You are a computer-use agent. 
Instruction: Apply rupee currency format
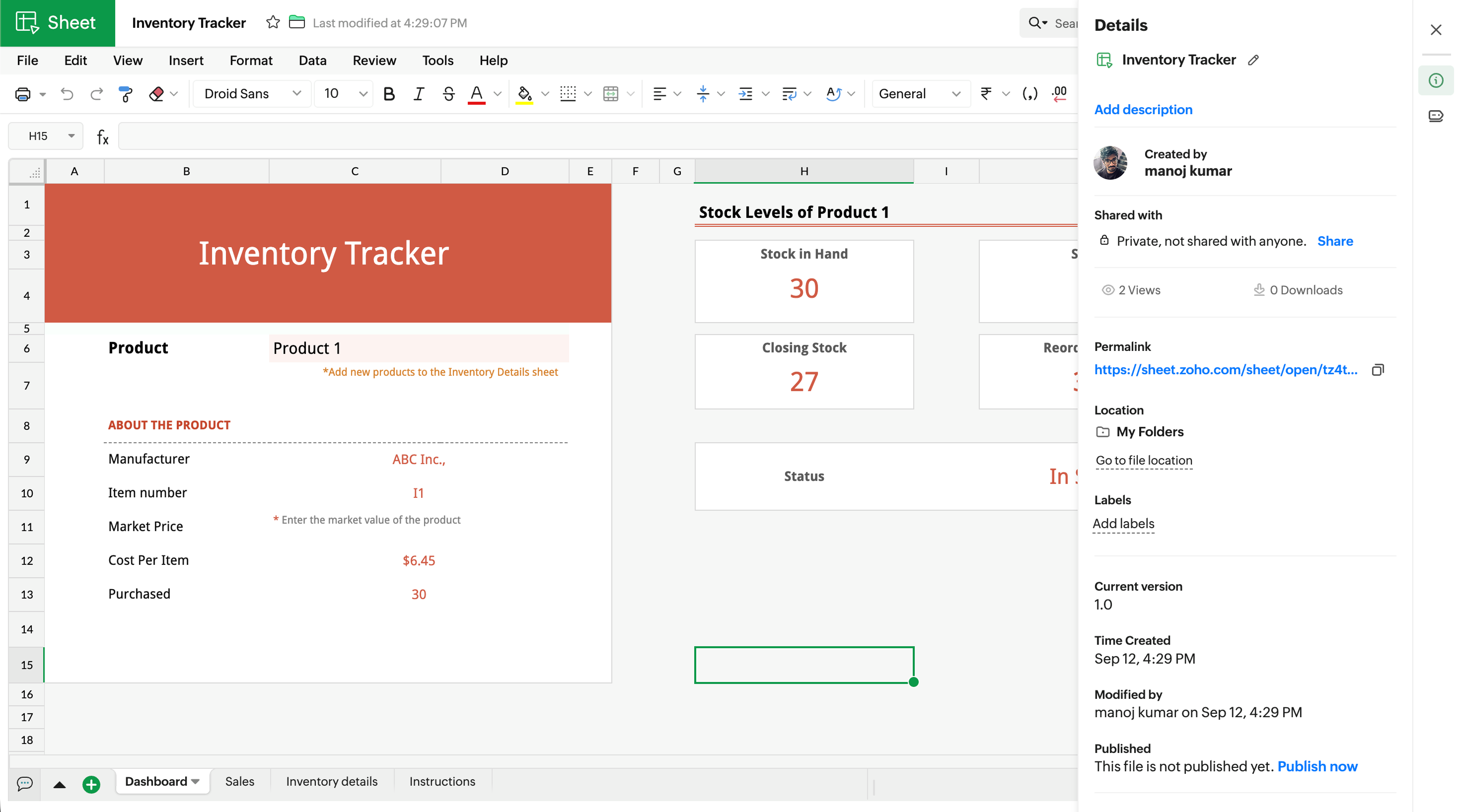(x=986, y=94)
